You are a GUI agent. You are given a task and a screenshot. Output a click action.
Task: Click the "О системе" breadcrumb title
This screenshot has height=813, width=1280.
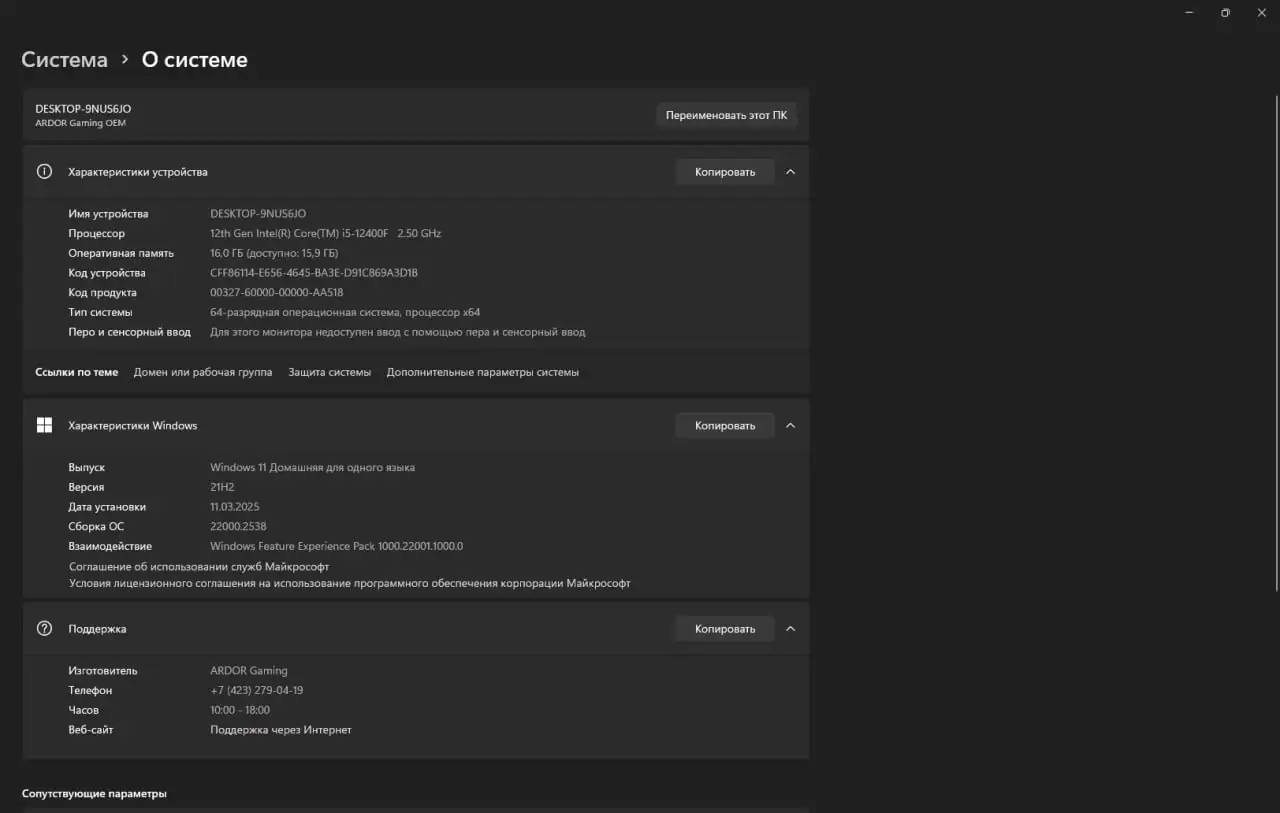click(x=195, y=60)
